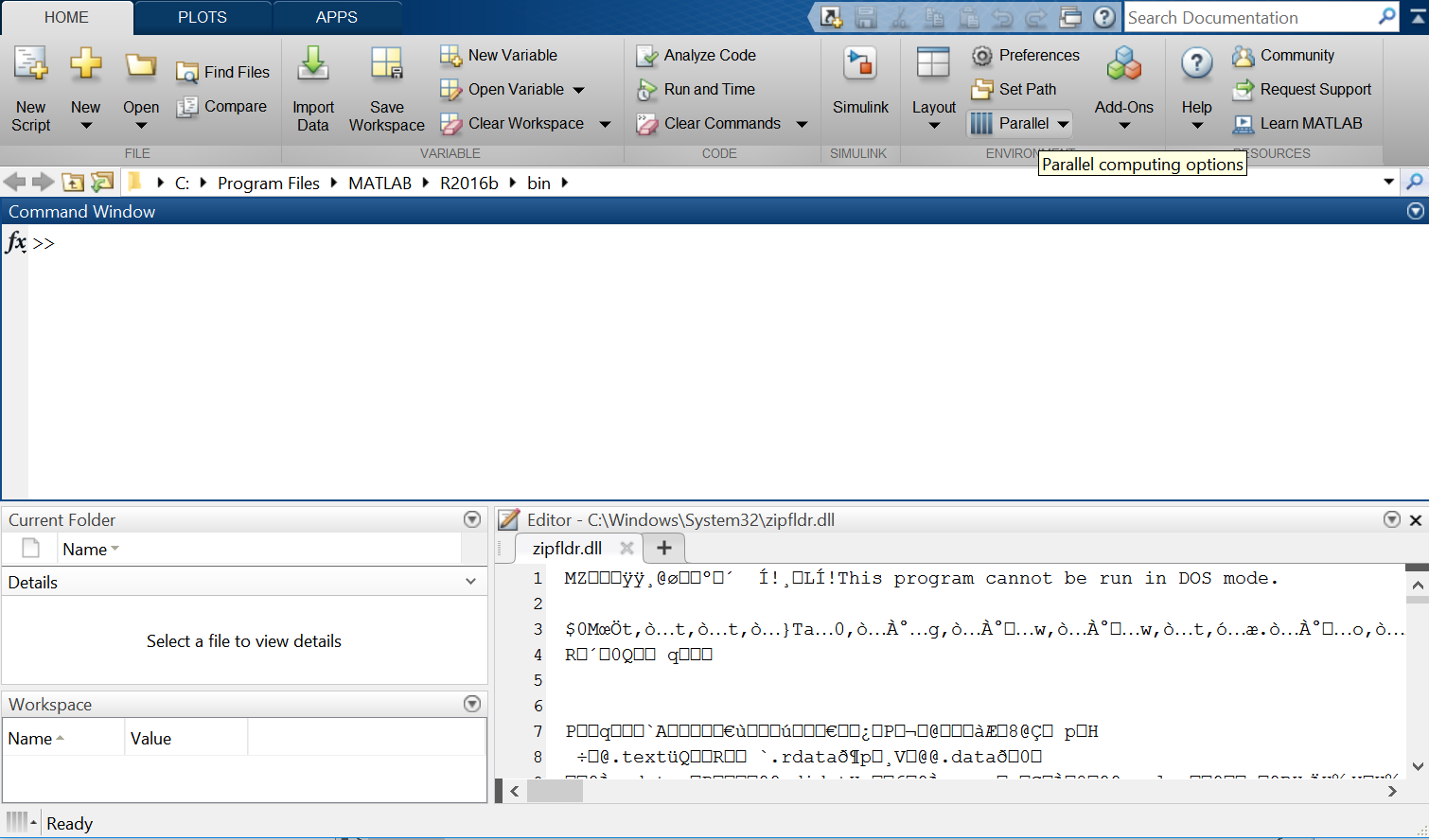
Task: Compare files with the Compare tool
Action: [x=221, y=106]
